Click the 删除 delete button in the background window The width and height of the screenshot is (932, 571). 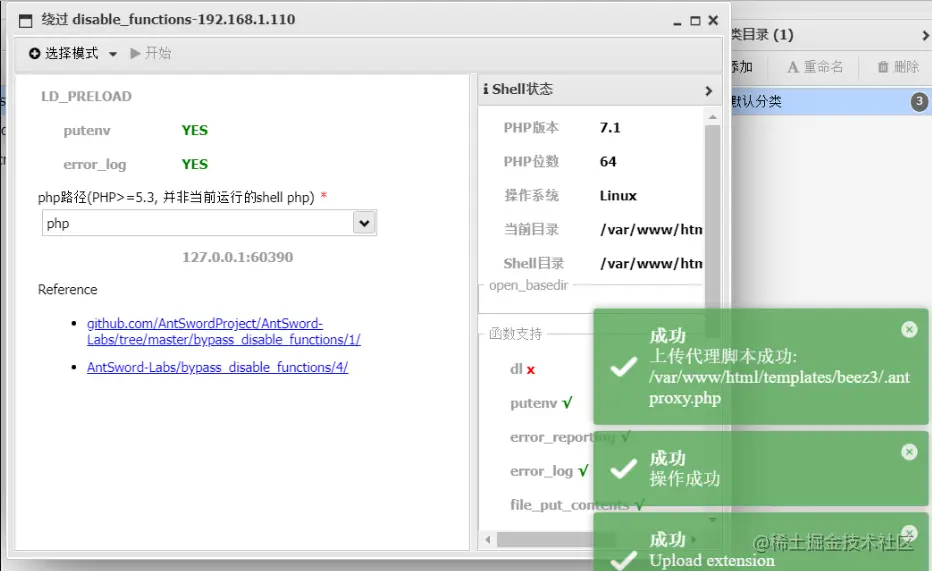(x=898, y=67)
